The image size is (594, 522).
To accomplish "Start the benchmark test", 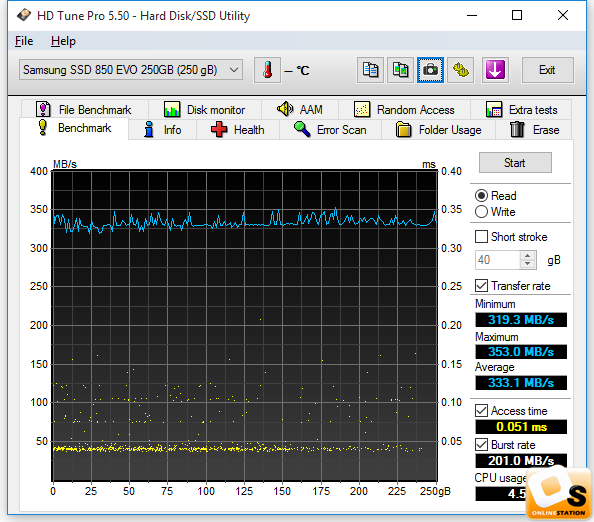I will point(515,163).
